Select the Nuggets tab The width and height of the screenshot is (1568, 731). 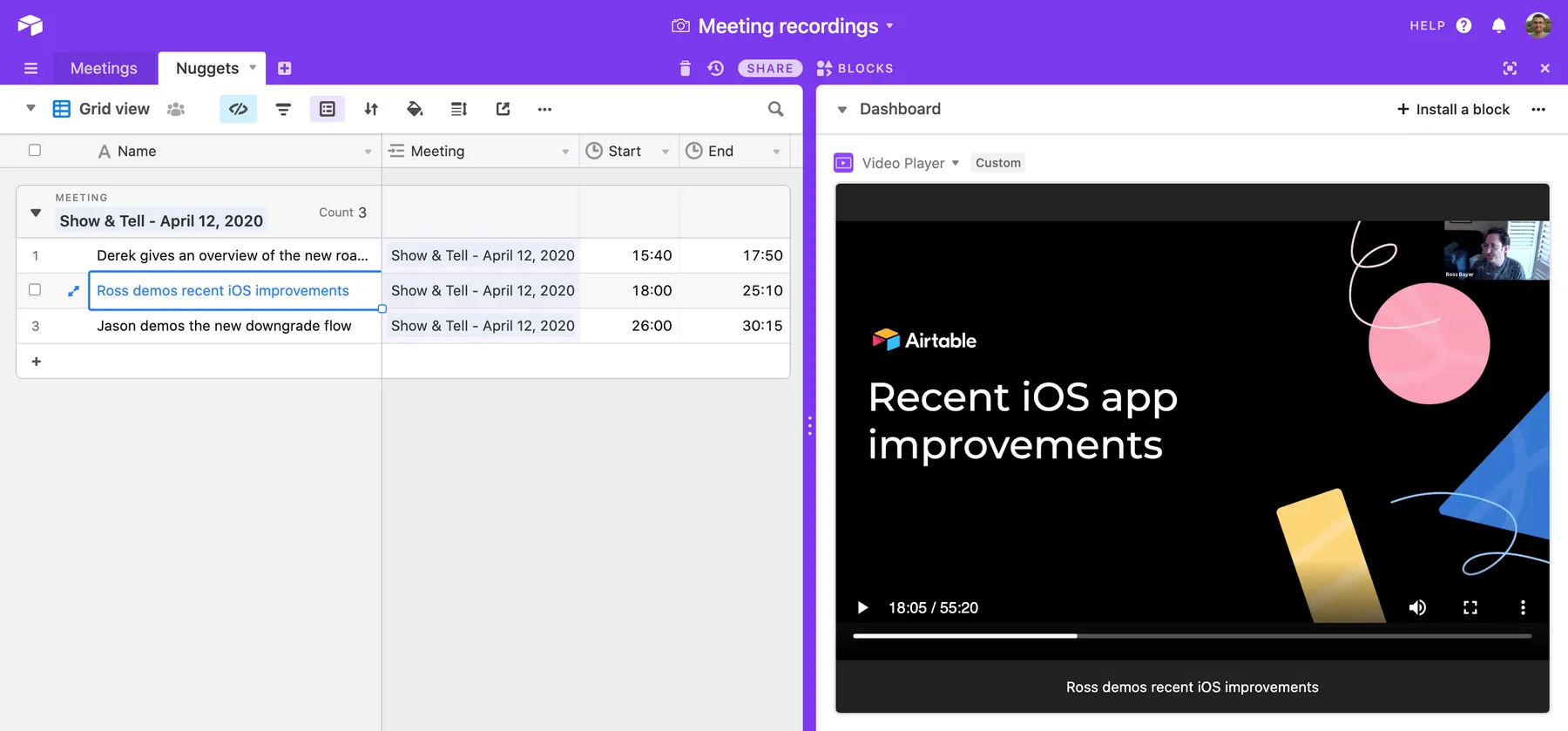tap(207, 68)
